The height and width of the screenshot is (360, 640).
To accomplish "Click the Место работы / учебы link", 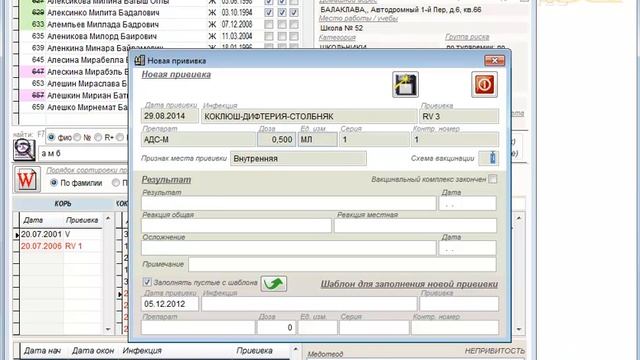I will point(358,18).
